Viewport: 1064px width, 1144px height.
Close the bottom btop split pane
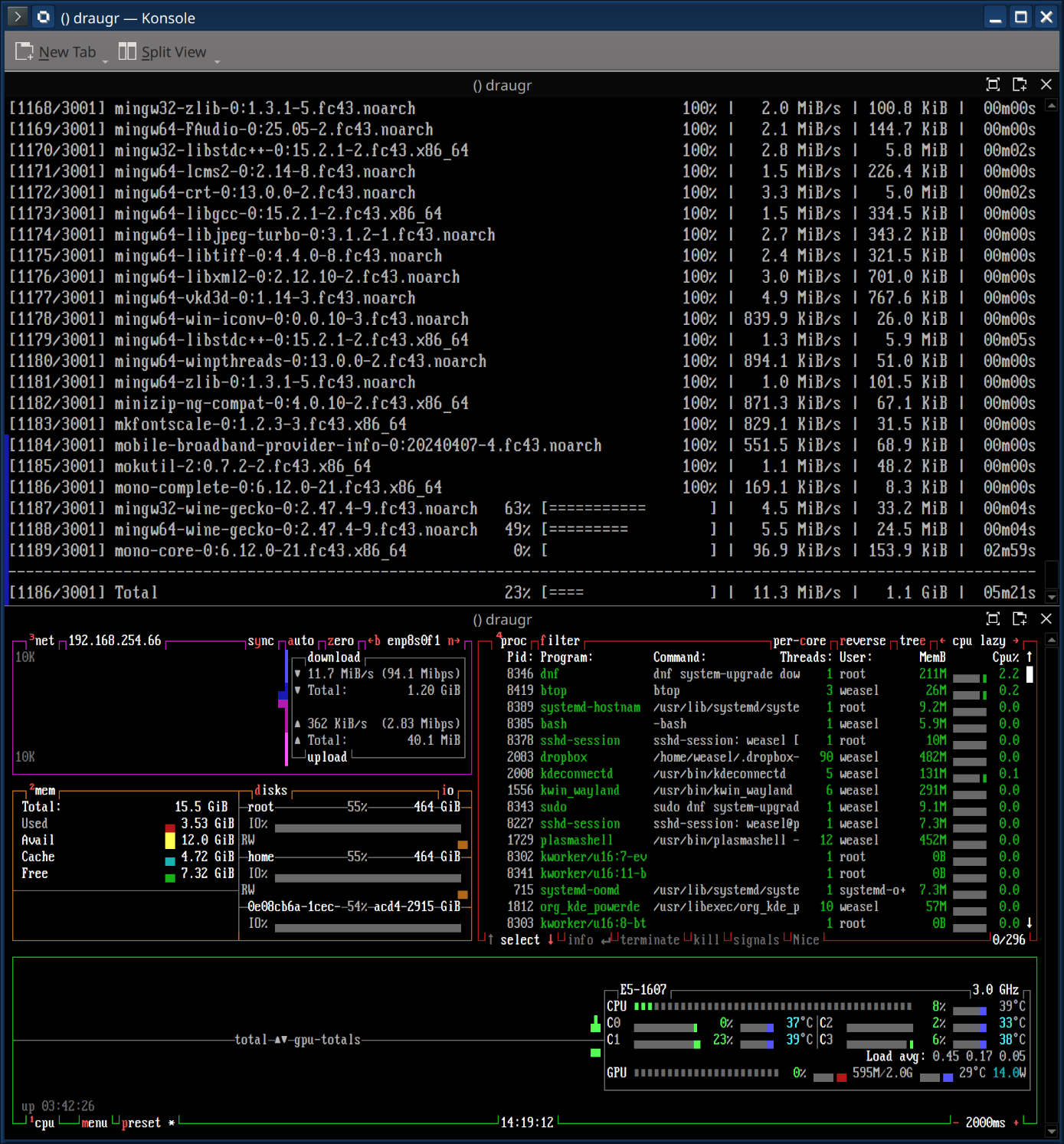[x=1046, y=618]
